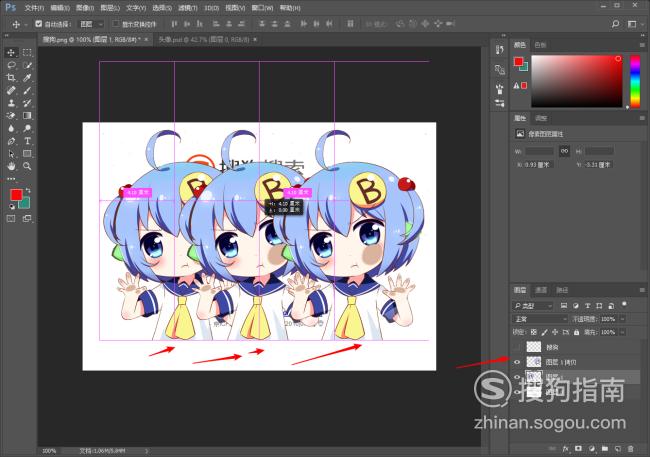The width and height of the screenshot is (650, 457).
Task: Open the 窗口 (Window) menu
Action: click(262, 8)
